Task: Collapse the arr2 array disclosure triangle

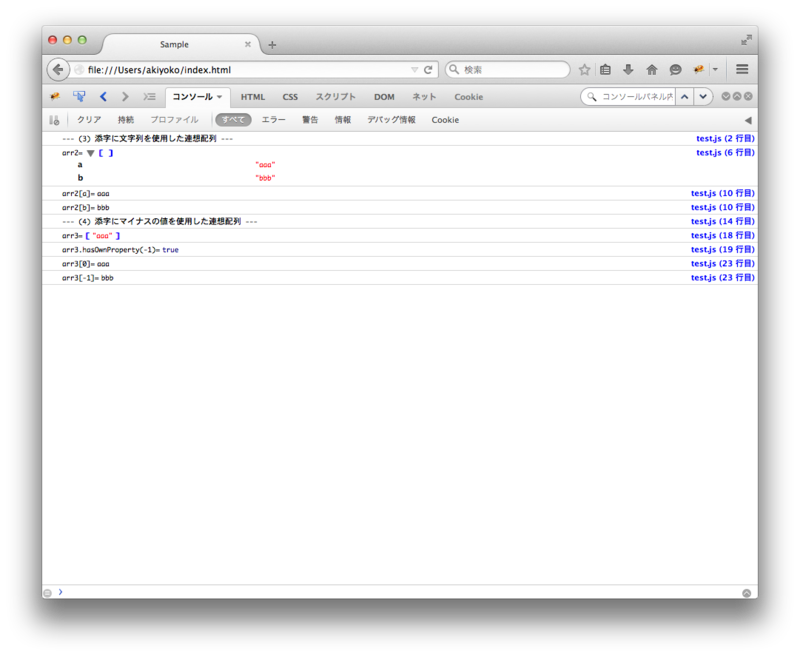Action: tap(91, 153)
